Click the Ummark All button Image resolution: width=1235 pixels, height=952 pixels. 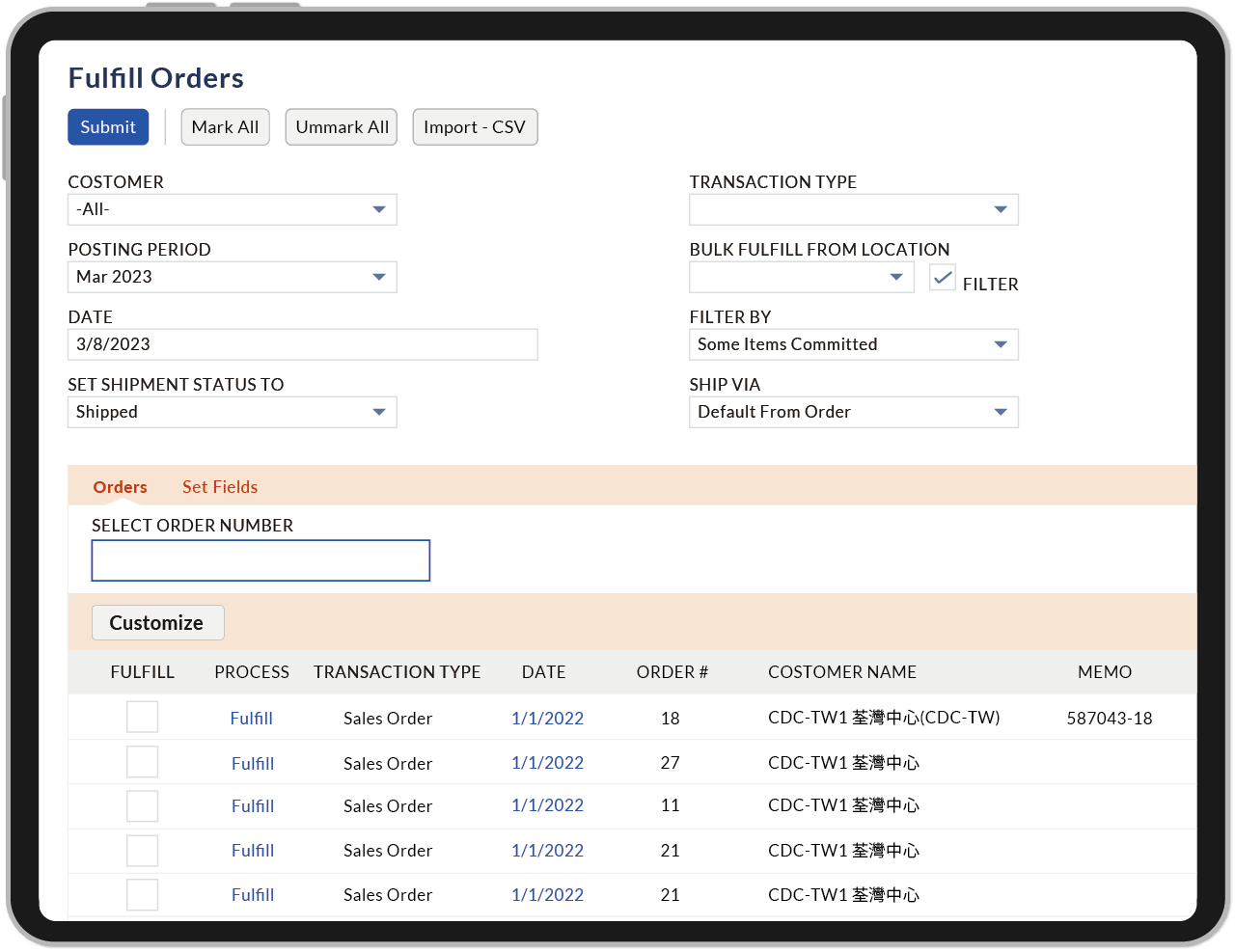[x=341, y=126]
